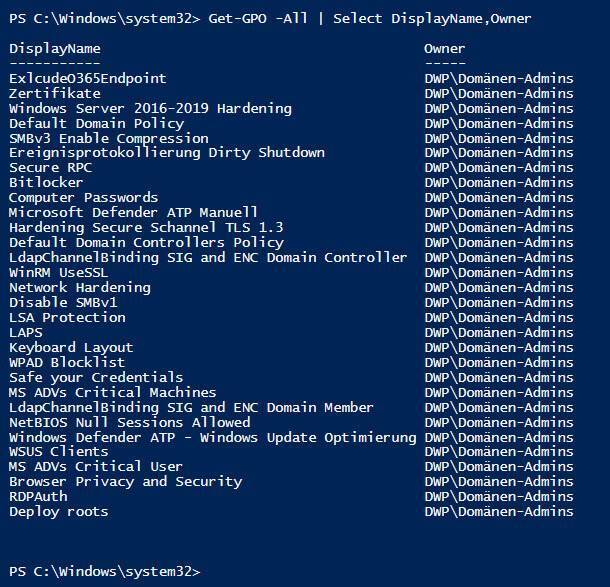
Task: Click SMBv3 Enable Compression line
Action: click(x=108, y=138)
